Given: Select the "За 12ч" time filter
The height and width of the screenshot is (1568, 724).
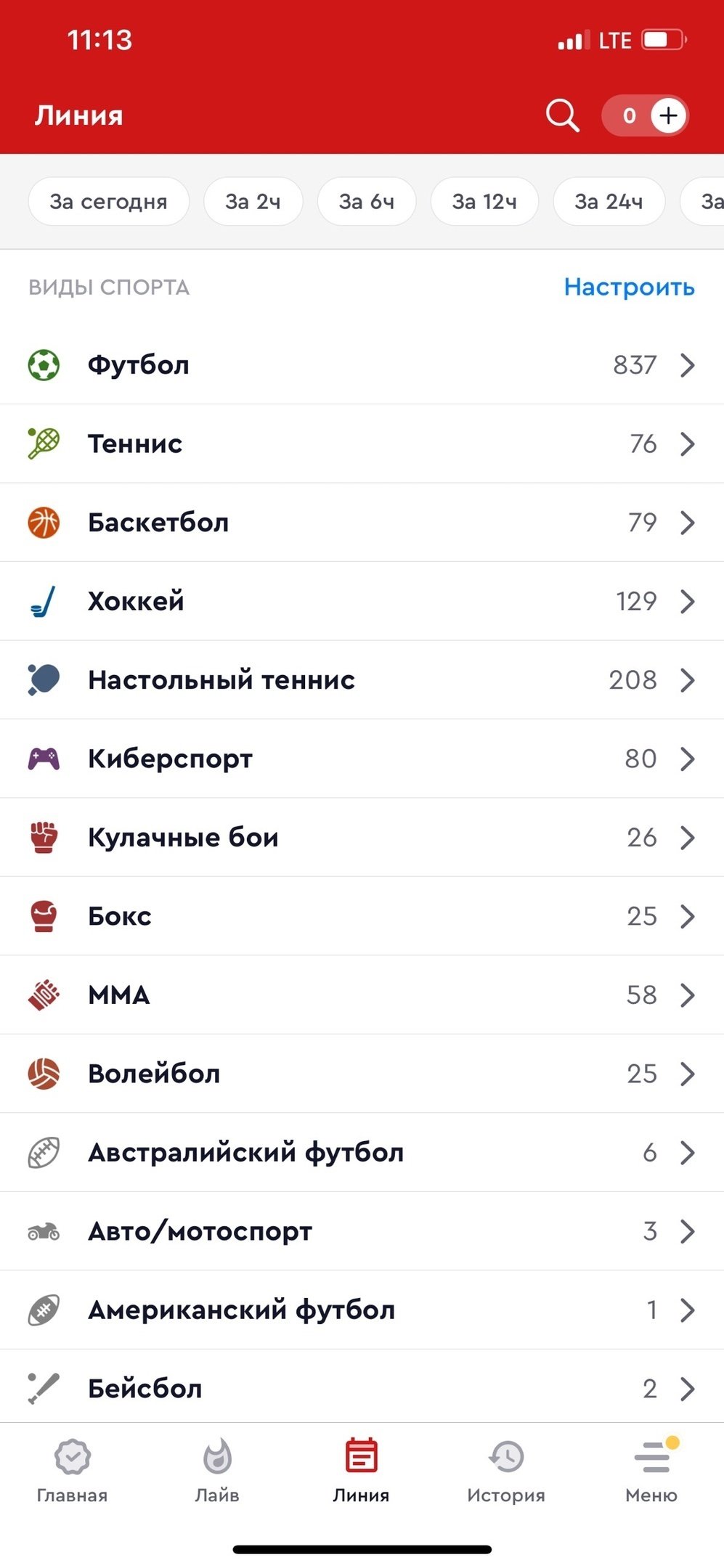Looking at the screenshot, I should tap(484, 201).
